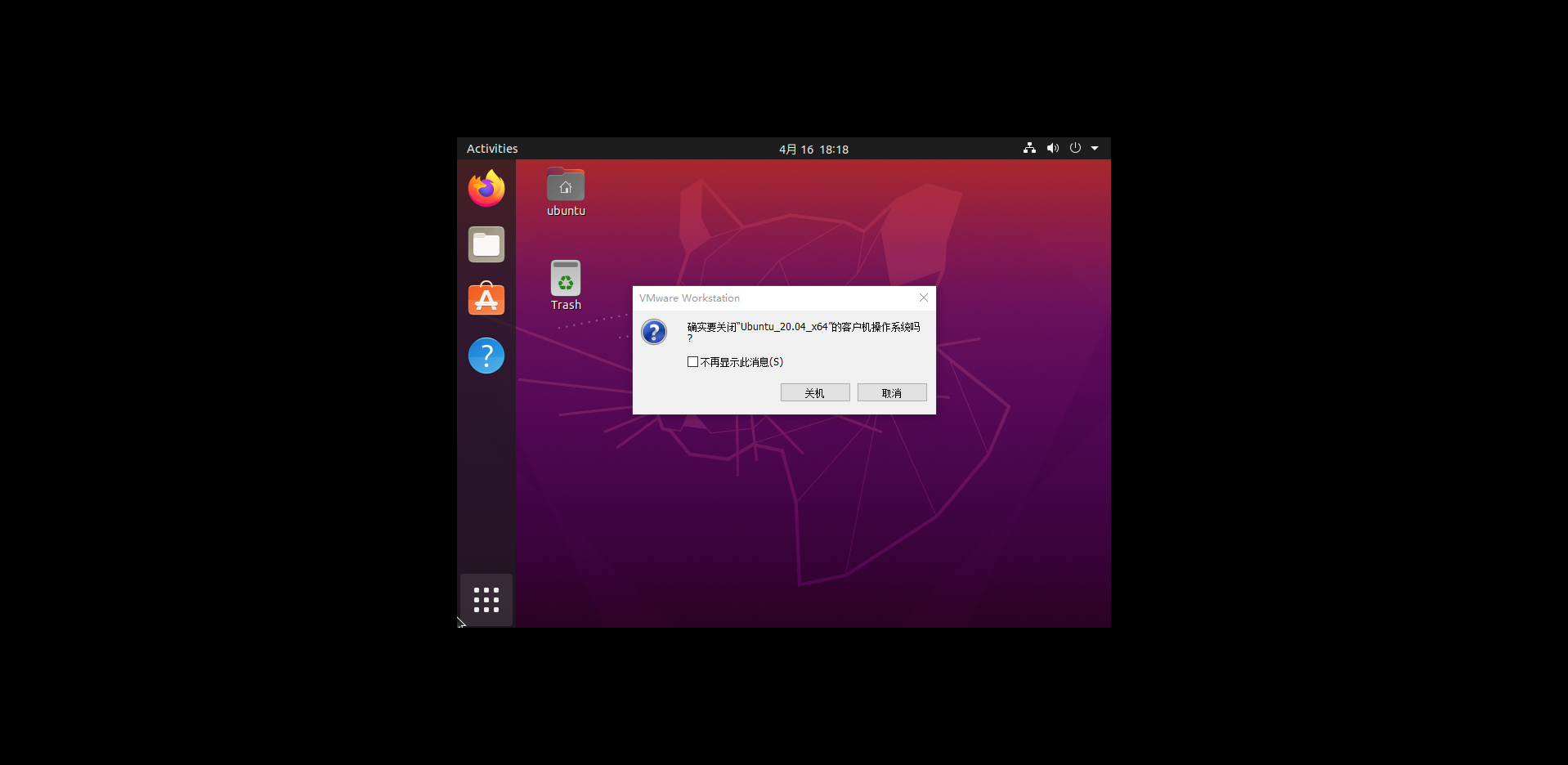Click the VMware Workstation dialog title

689,298
